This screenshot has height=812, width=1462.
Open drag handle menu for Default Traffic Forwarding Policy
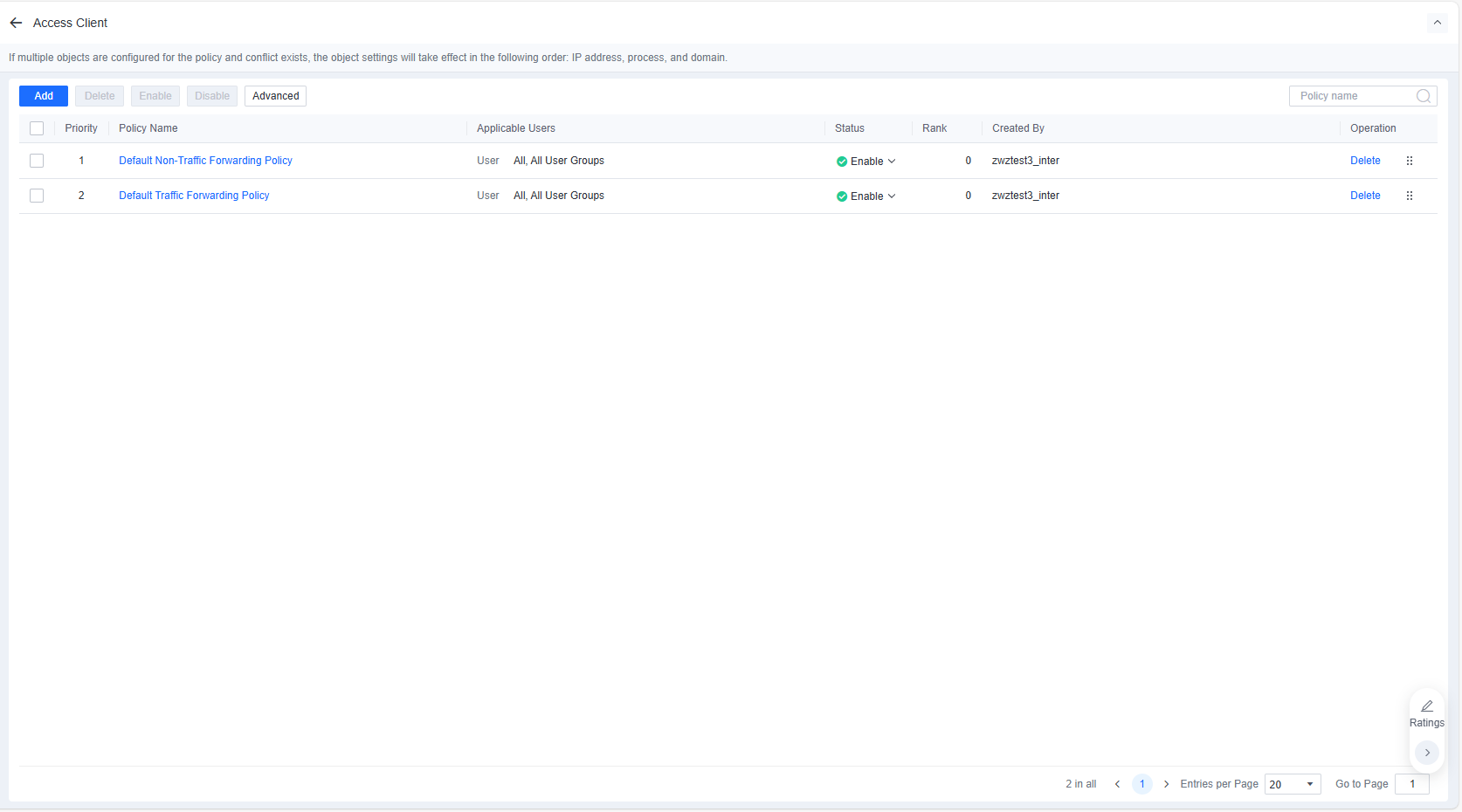click(1410, 196)
